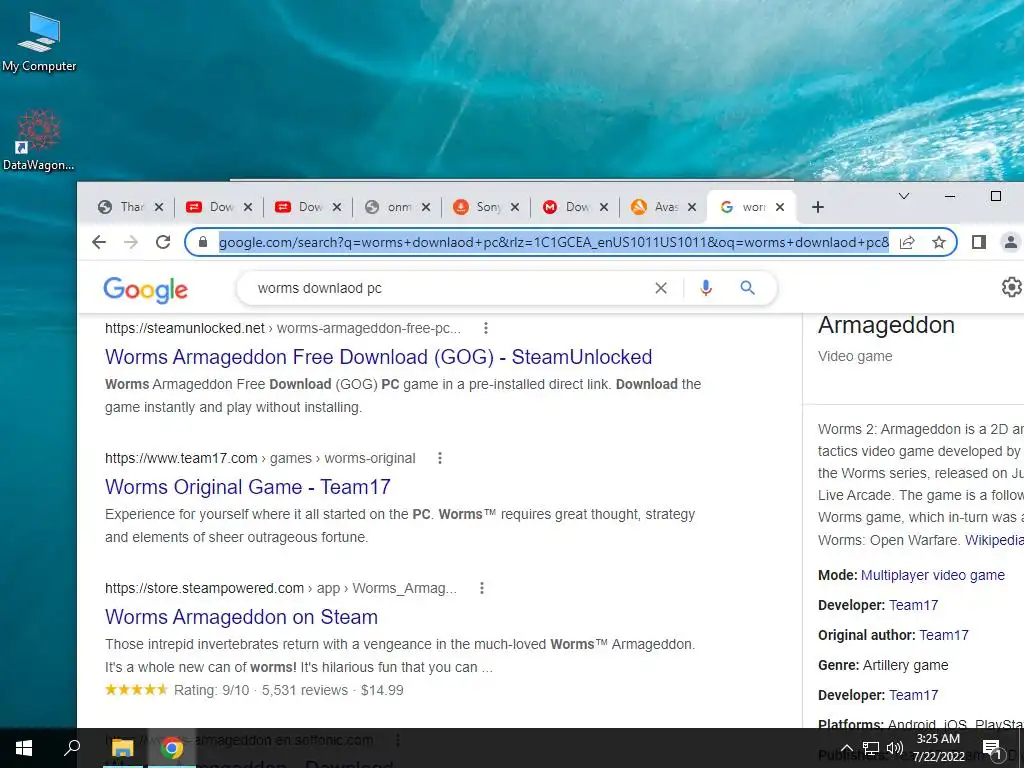Click Multiplayer video game Mode link
Image resolution: width=1024 pixels, height=768 pixels.
(933, 575)
